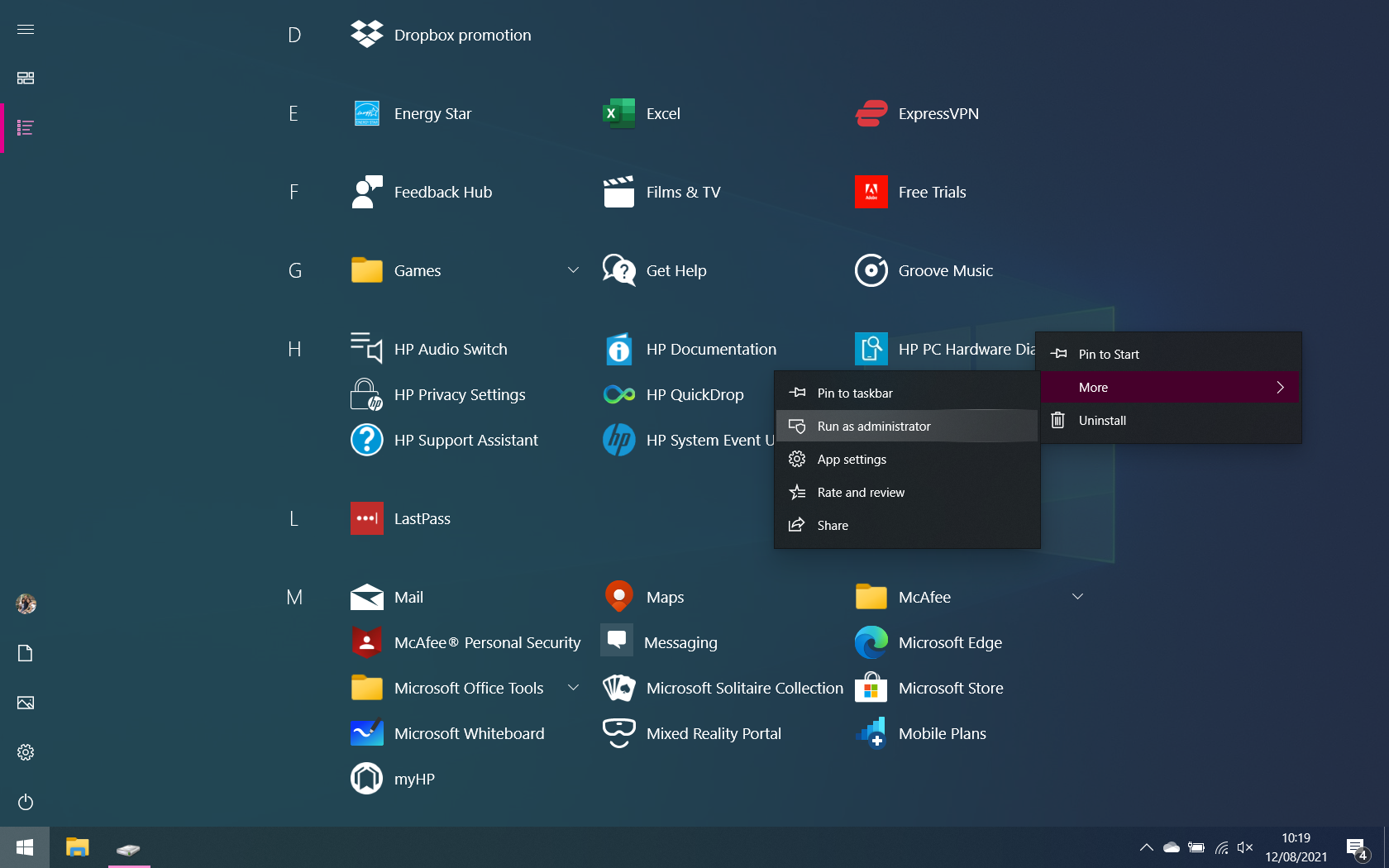
Task: Open HP Documentation info icon
Action: click(618, 349)
